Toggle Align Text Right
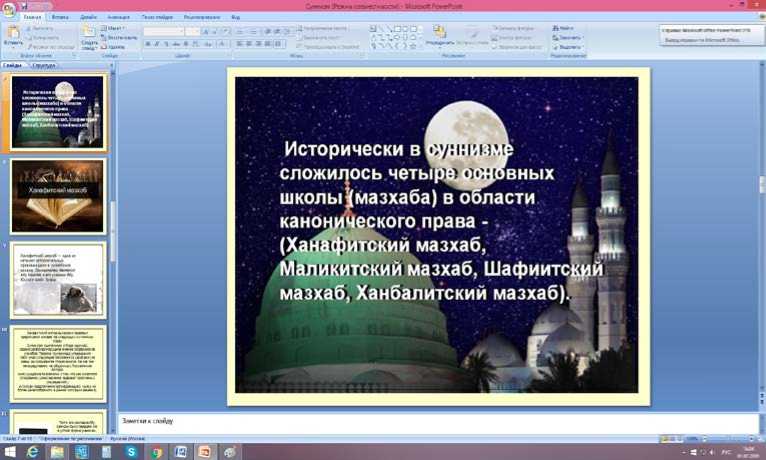 coord(258,44)
